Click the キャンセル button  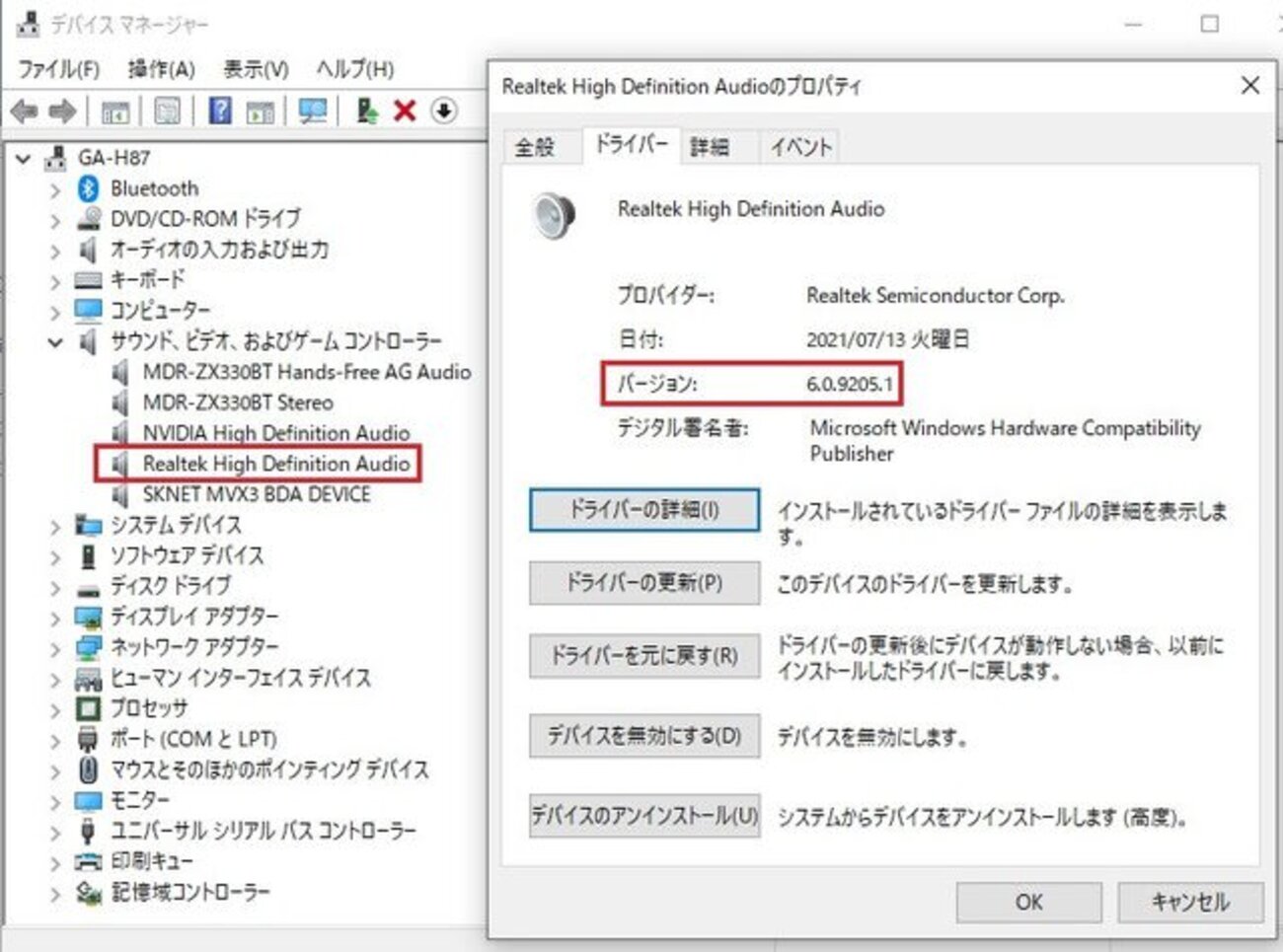(x=1190, y=902)
